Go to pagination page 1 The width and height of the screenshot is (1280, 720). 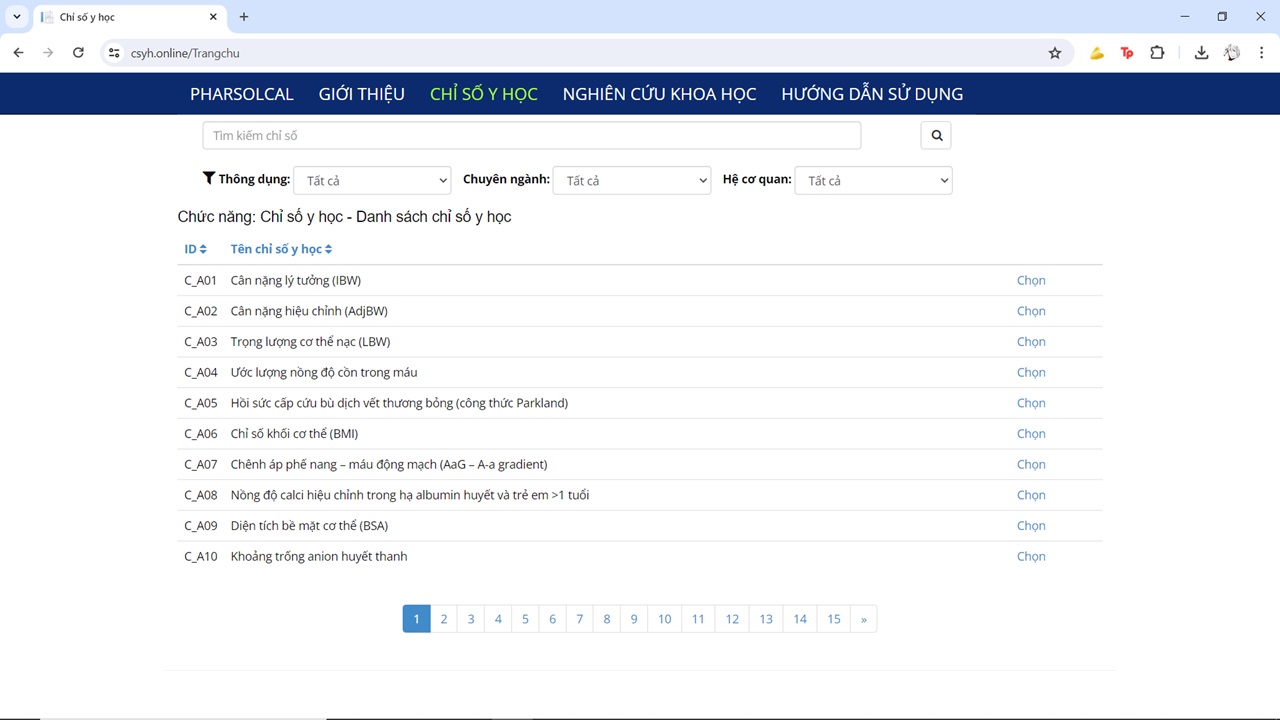click(x=416, y=619)
